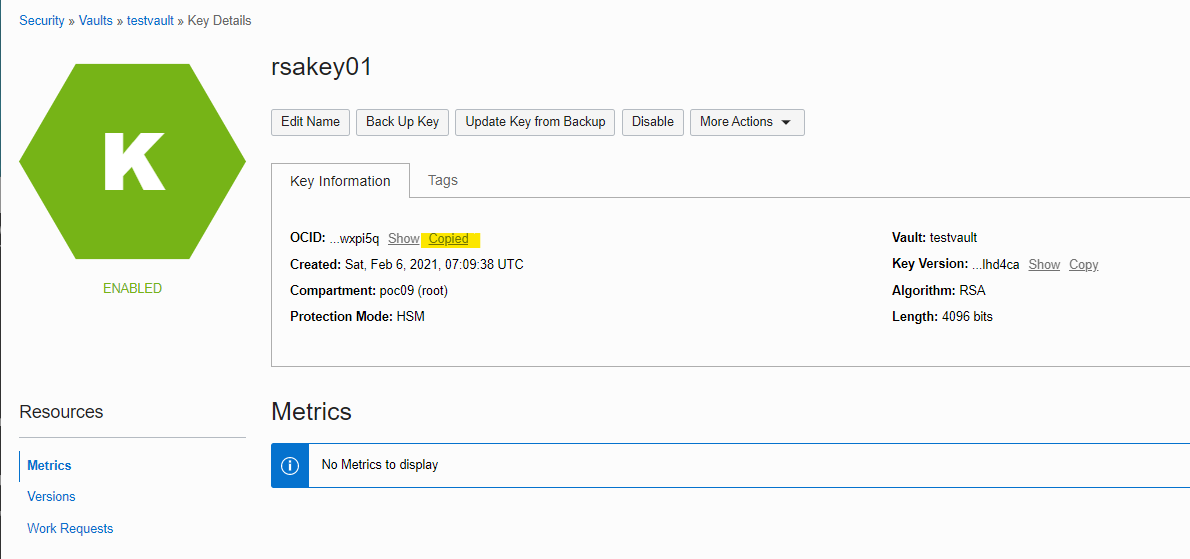Click Update Key from Backup
1190x559 pixels.
pyautogui.click(x=535, y=122)
